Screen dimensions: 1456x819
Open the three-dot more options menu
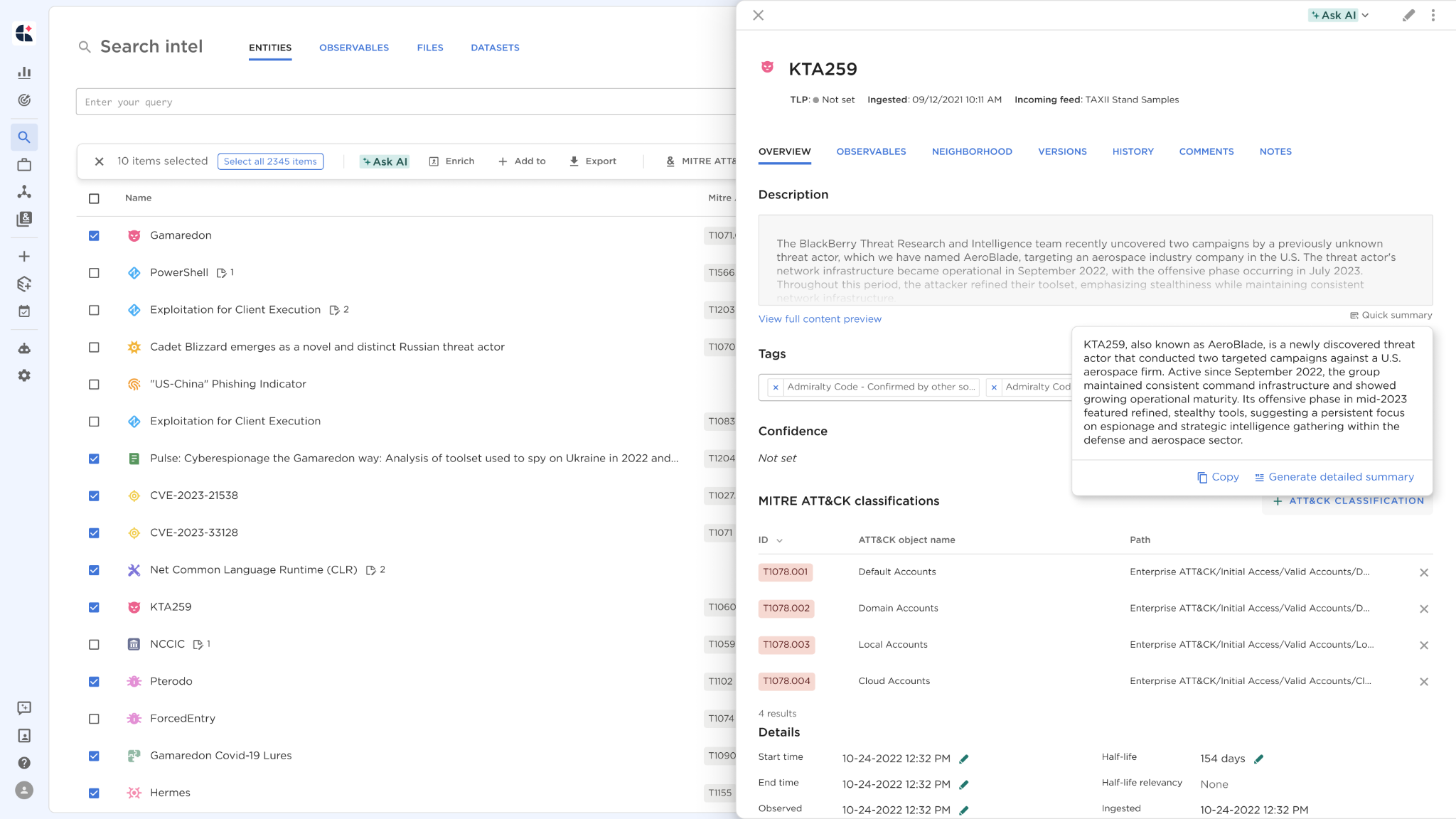1433,16
